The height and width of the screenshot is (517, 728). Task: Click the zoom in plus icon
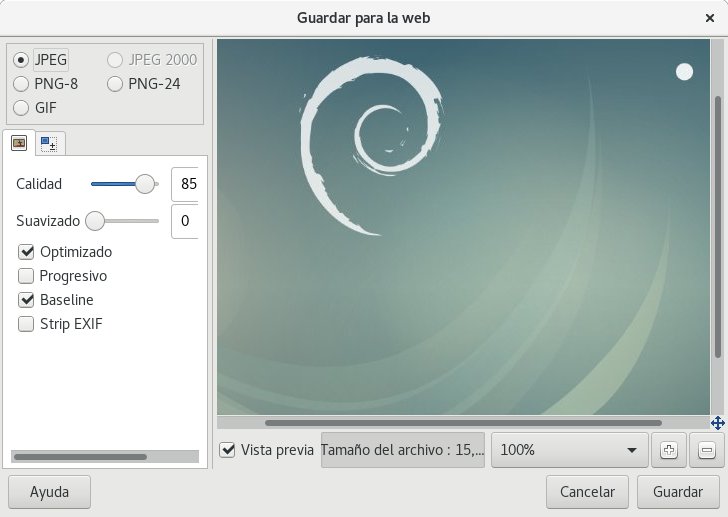(669, 450)
